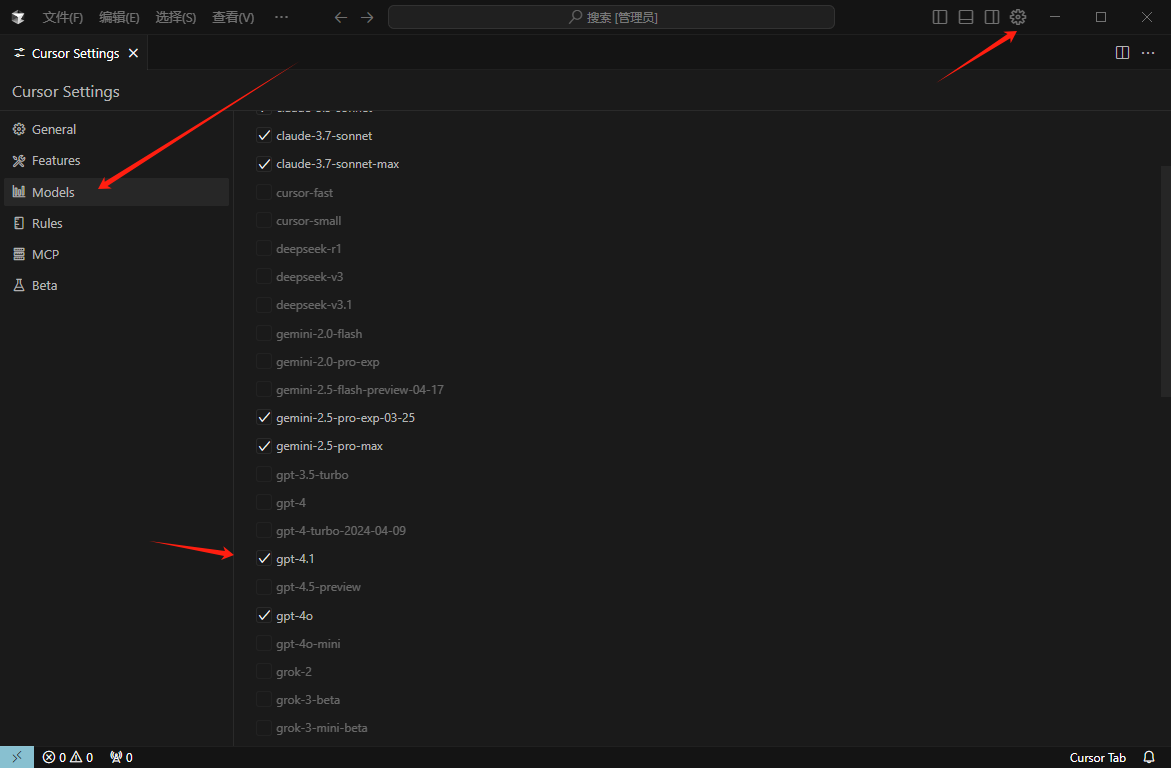The image size is (1171, 768).
Task: Enable the gpt-4o-mini model
Action: click(x=264, y=643)
